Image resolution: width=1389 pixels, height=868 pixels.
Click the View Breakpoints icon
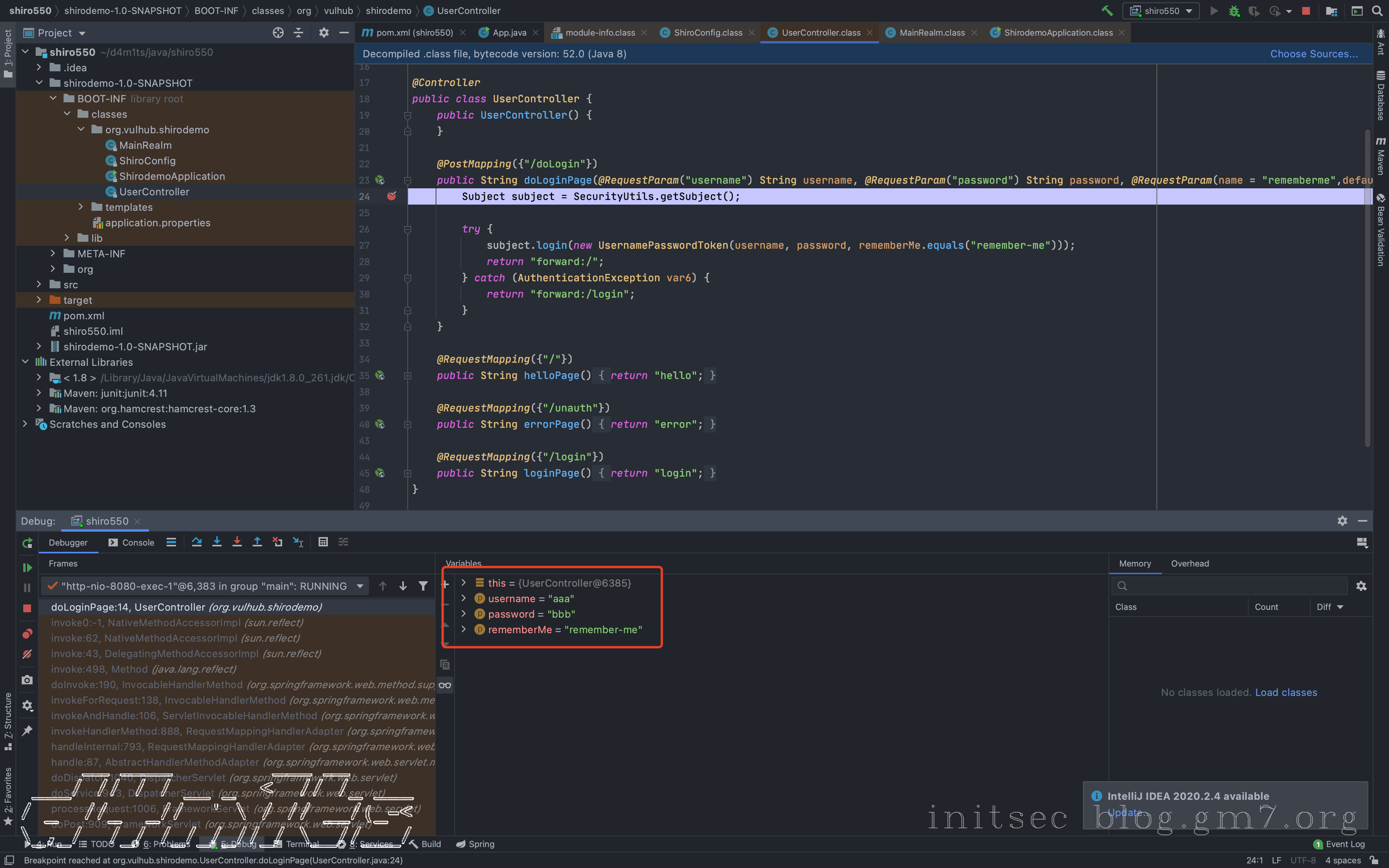pos(27,634)
